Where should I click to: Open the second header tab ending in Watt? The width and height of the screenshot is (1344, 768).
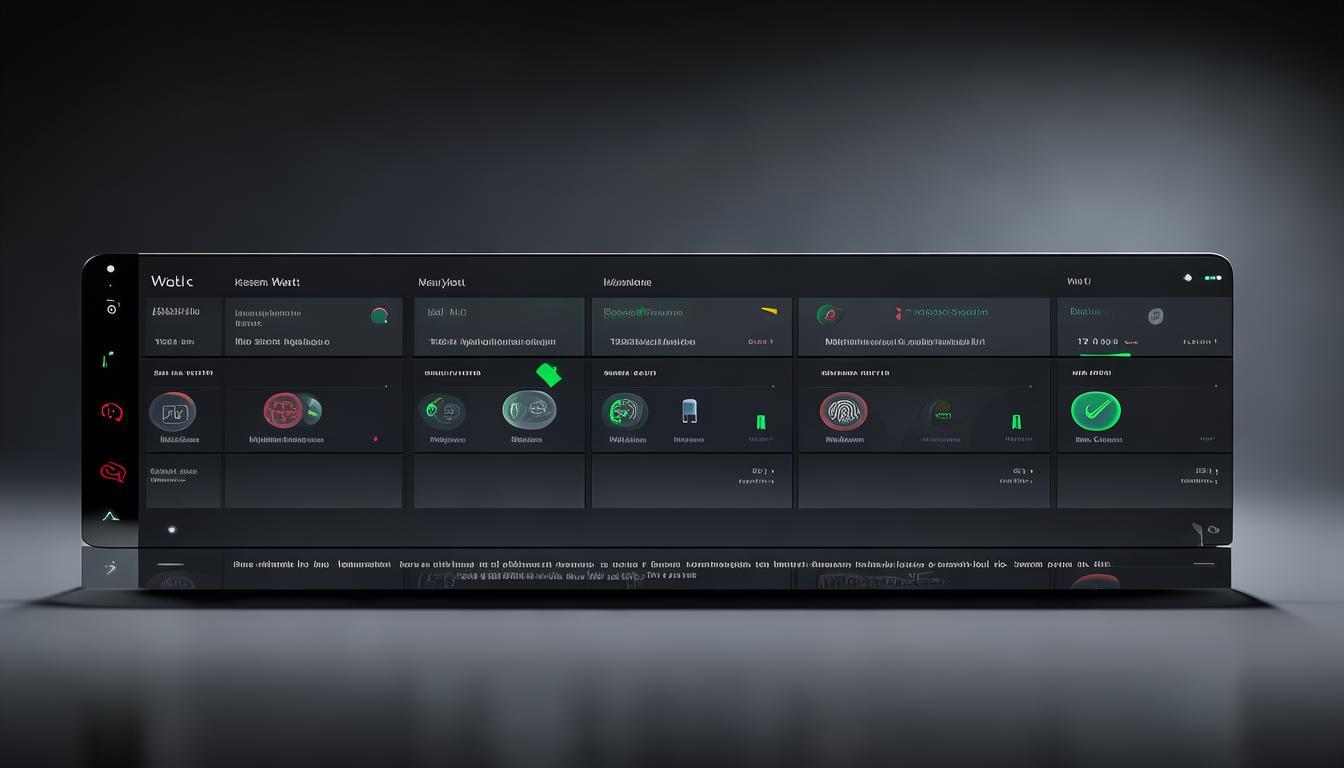(267, 283)
